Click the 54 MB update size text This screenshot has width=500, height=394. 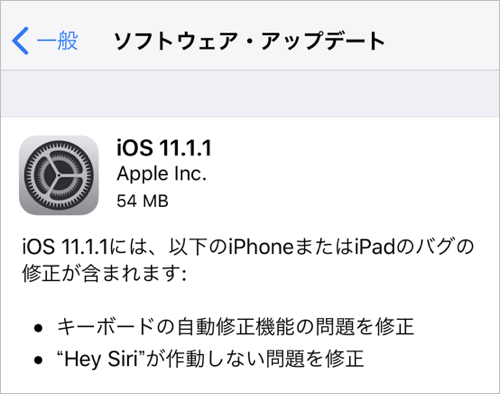coord(142,201)
